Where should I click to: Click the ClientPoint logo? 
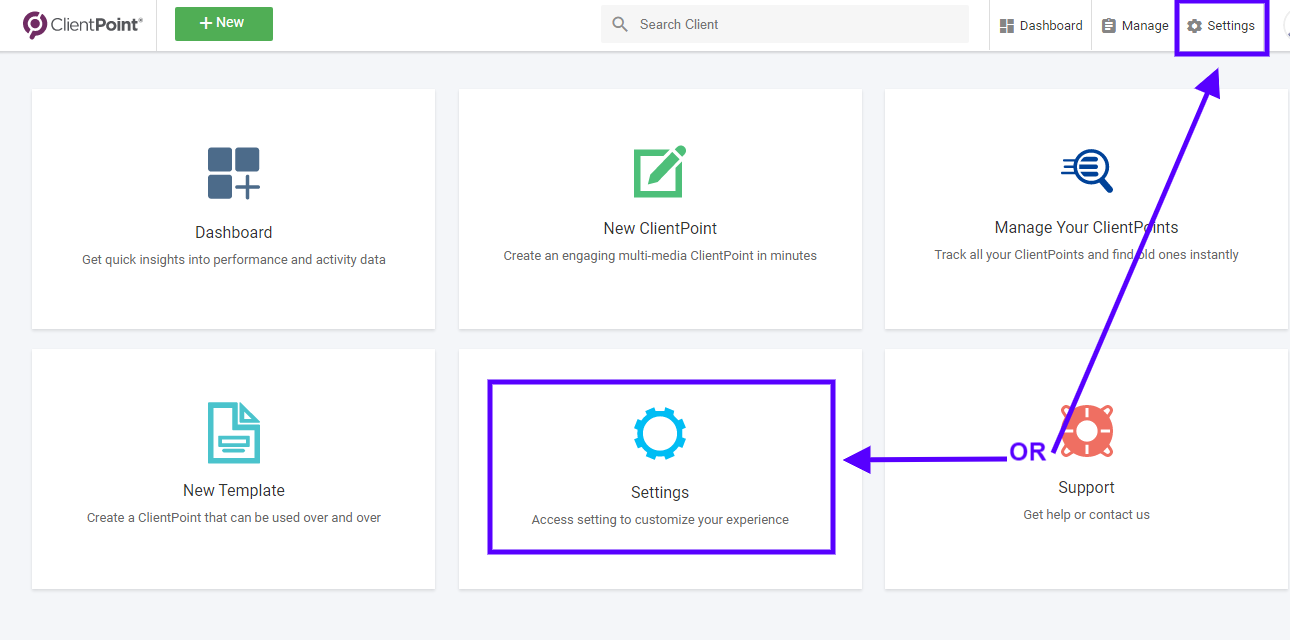click(83, 25)
